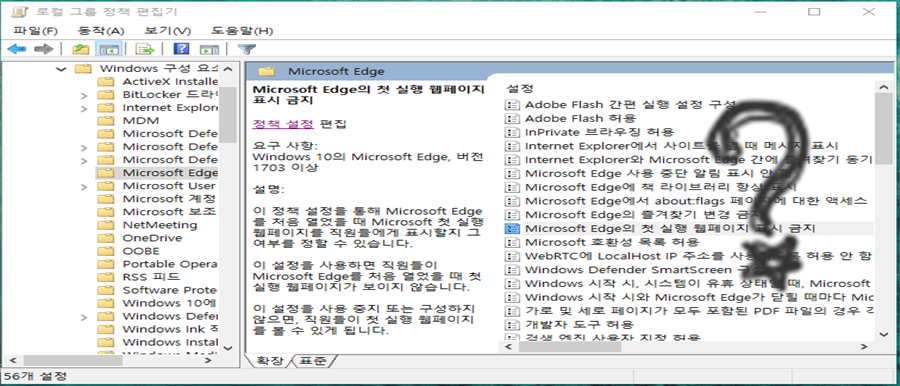Expand the Microsoft User tree node
The image size is (900, 386).
tap(84, 186)
